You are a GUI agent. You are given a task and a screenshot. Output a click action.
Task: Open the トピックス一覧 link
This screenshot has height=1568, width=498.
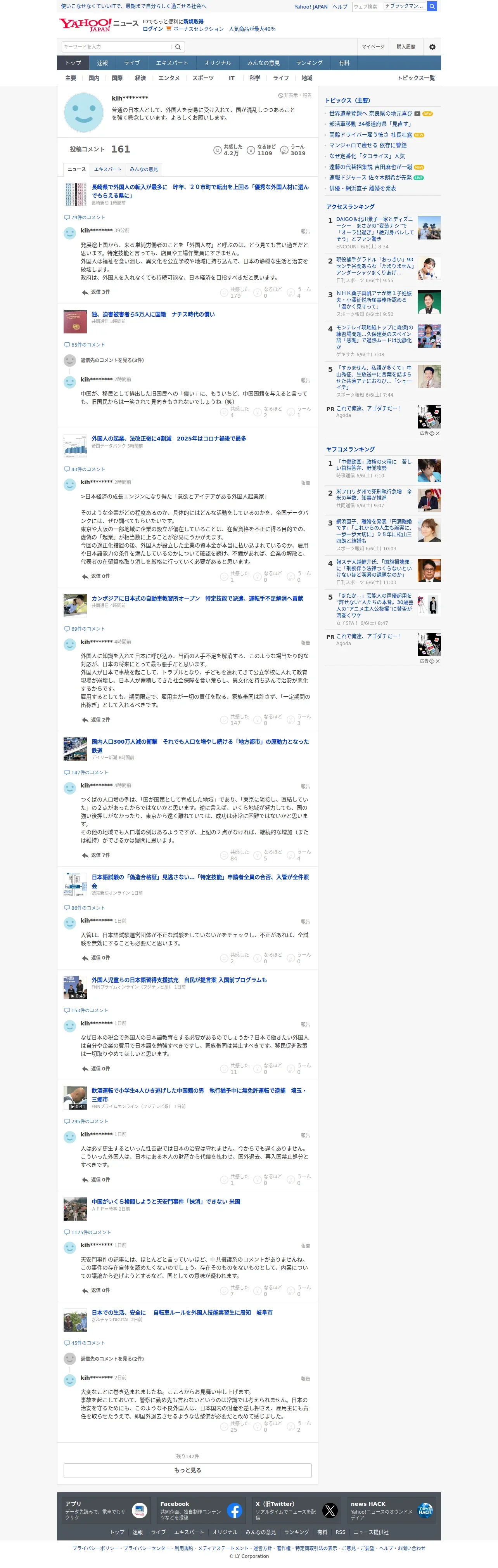click(416, 78)
